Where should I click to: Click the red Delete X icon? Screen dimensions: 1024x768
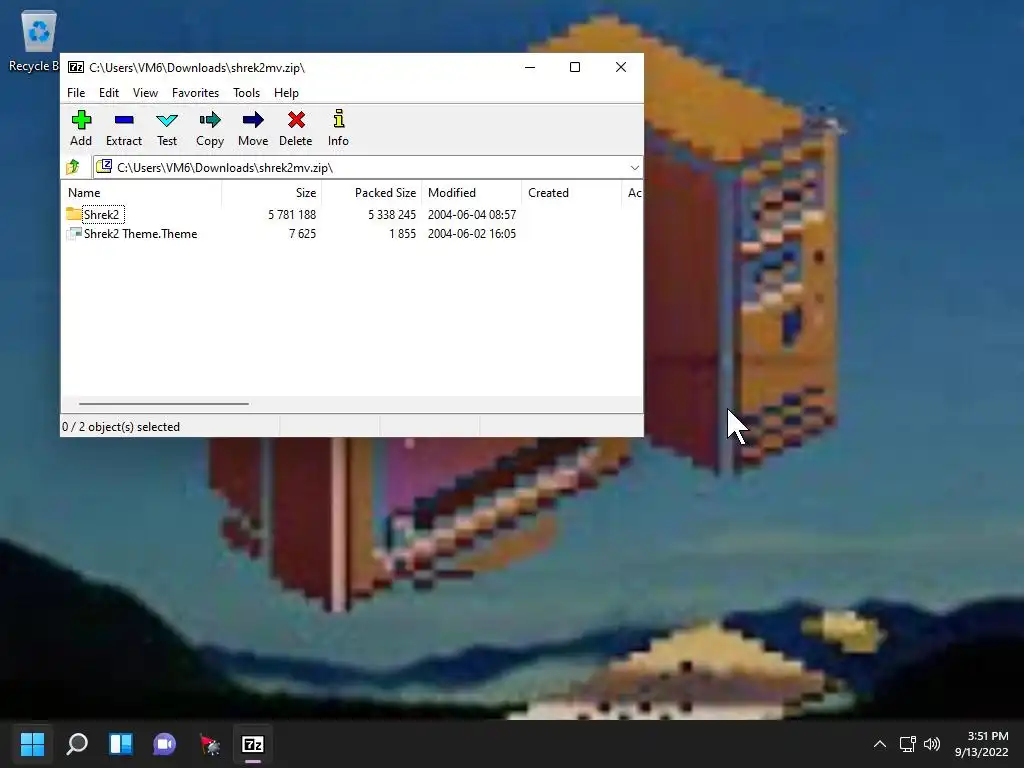pyautogui.click(x=296, y=120)
